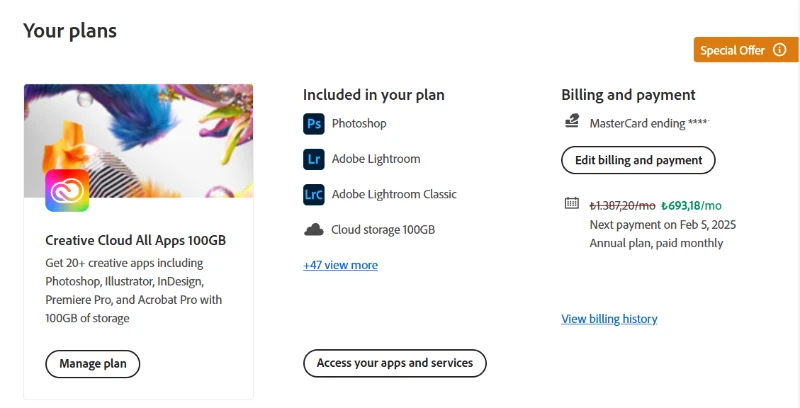Click the payment card icon

click(x=572, y=121)
